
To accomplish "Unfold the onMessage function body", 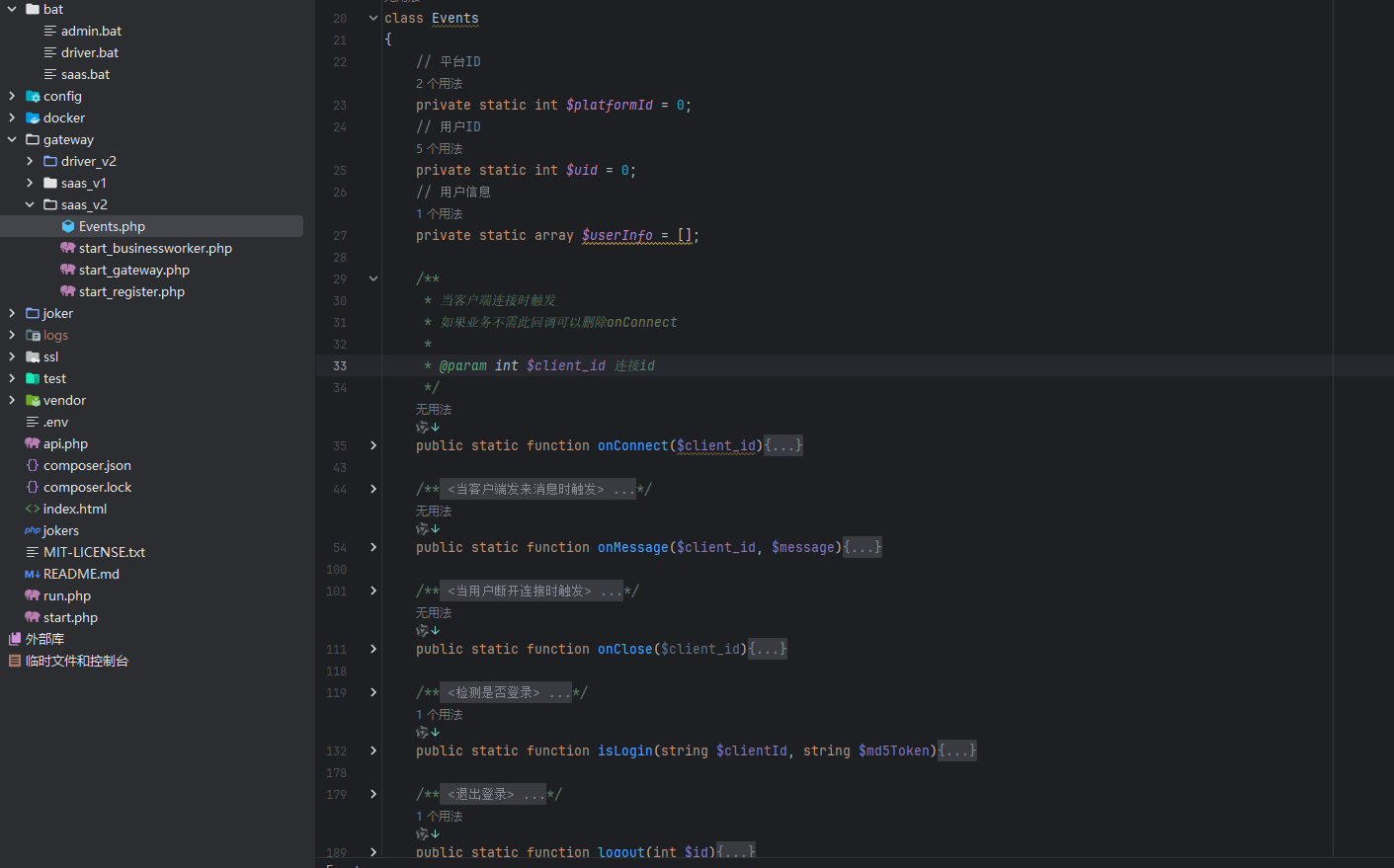I will point(373,547).
